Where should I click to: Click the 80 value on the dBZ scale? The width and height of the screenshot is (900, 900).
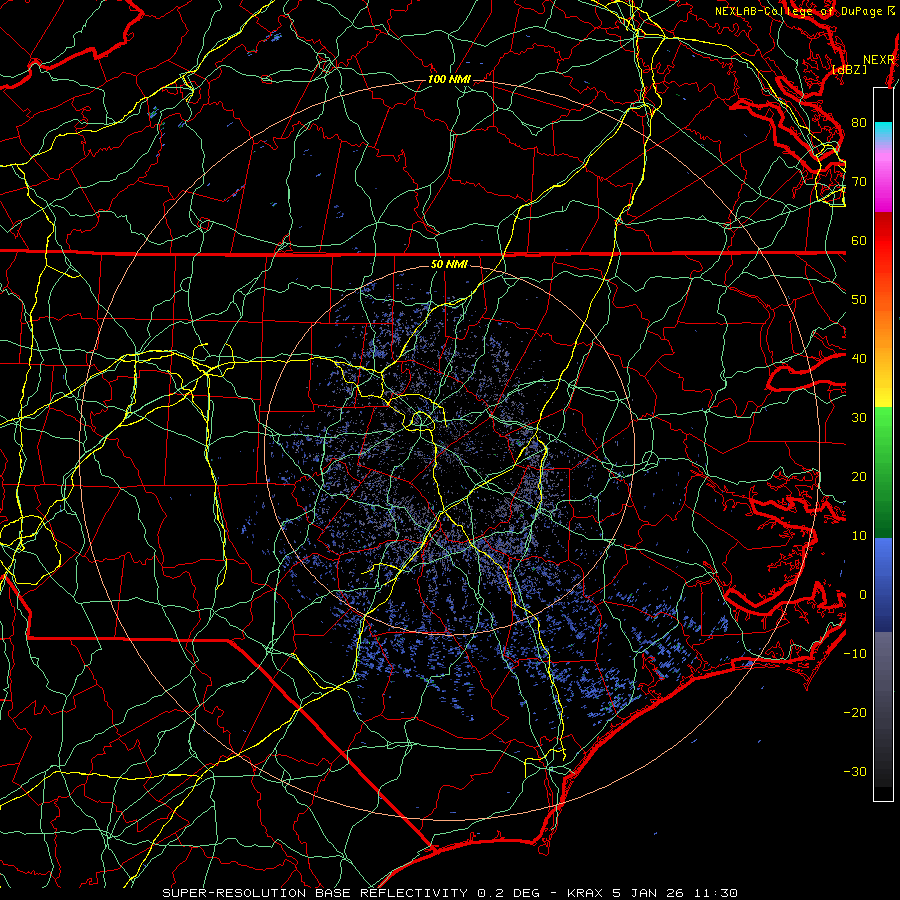859,123
